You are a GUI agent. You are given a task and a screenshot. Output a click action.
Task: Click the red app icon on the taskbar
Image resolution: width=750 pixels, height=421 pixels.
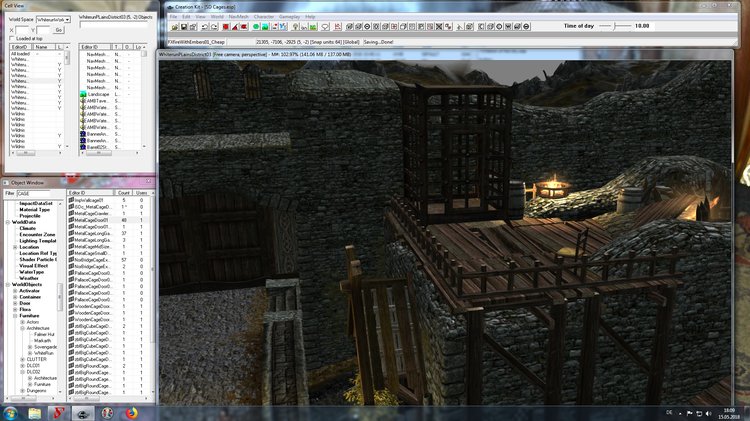tap(58, 413)
